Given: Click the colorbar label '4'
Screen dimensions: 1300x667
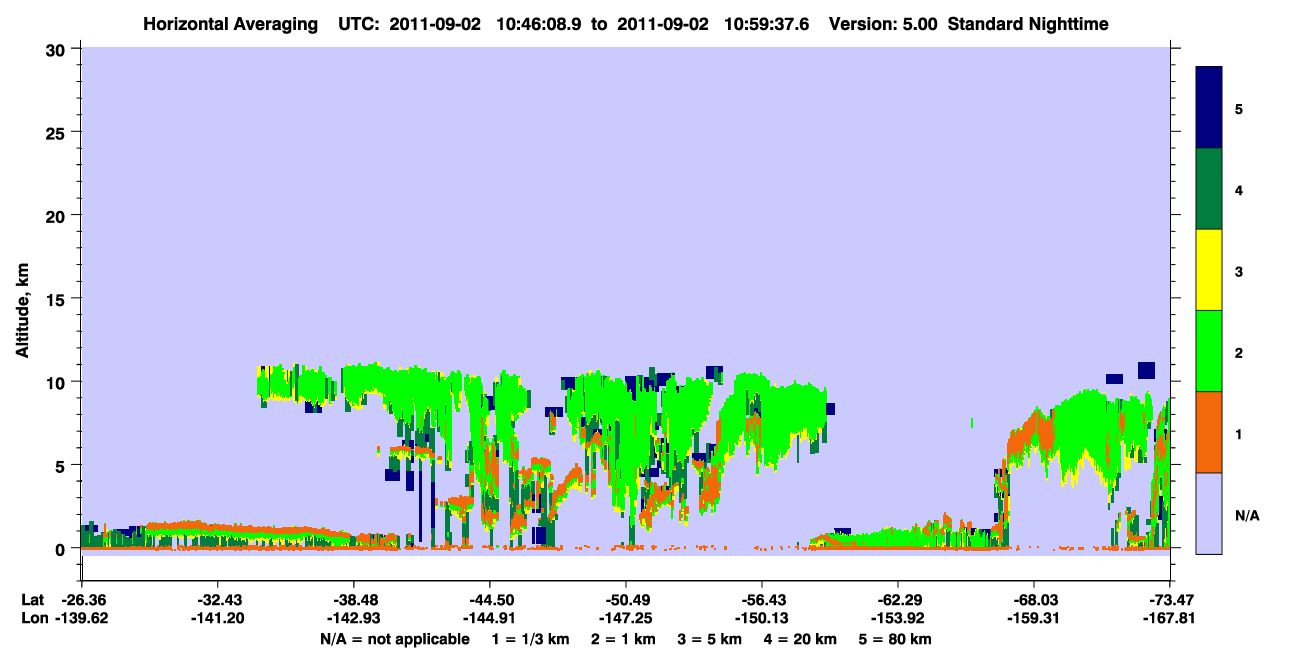Looking at the screenshot, I should pos(1239,190).
